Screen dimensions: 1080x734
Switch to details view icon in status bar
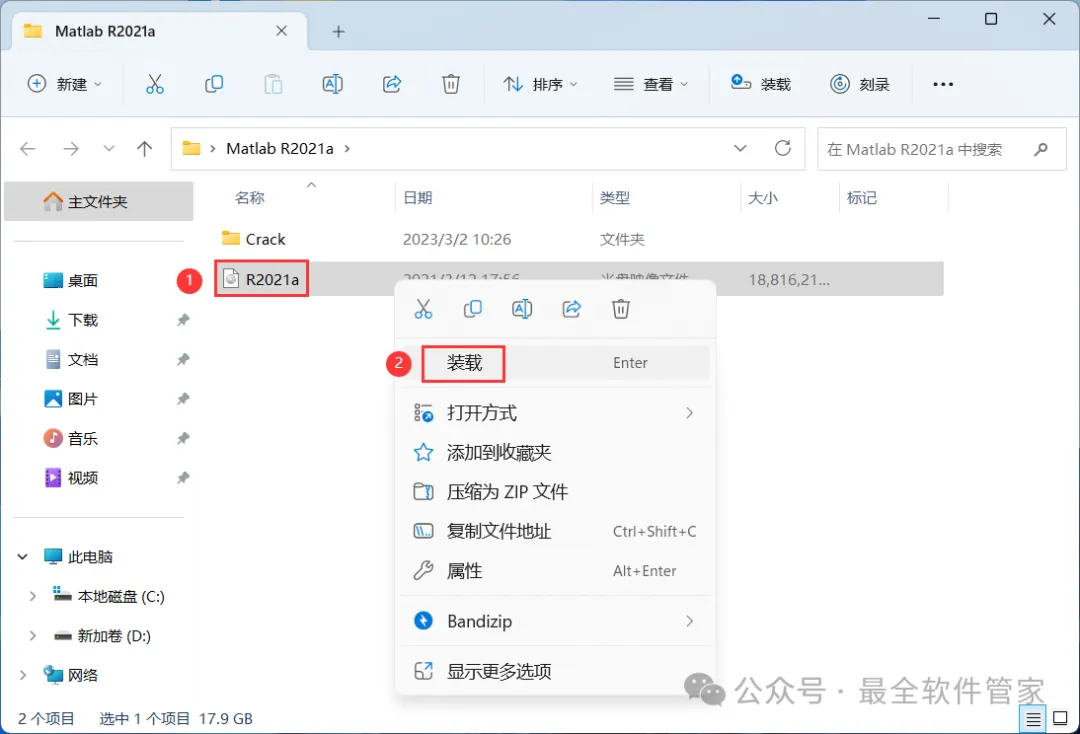pyautogui.click(x=1033, y=720)
